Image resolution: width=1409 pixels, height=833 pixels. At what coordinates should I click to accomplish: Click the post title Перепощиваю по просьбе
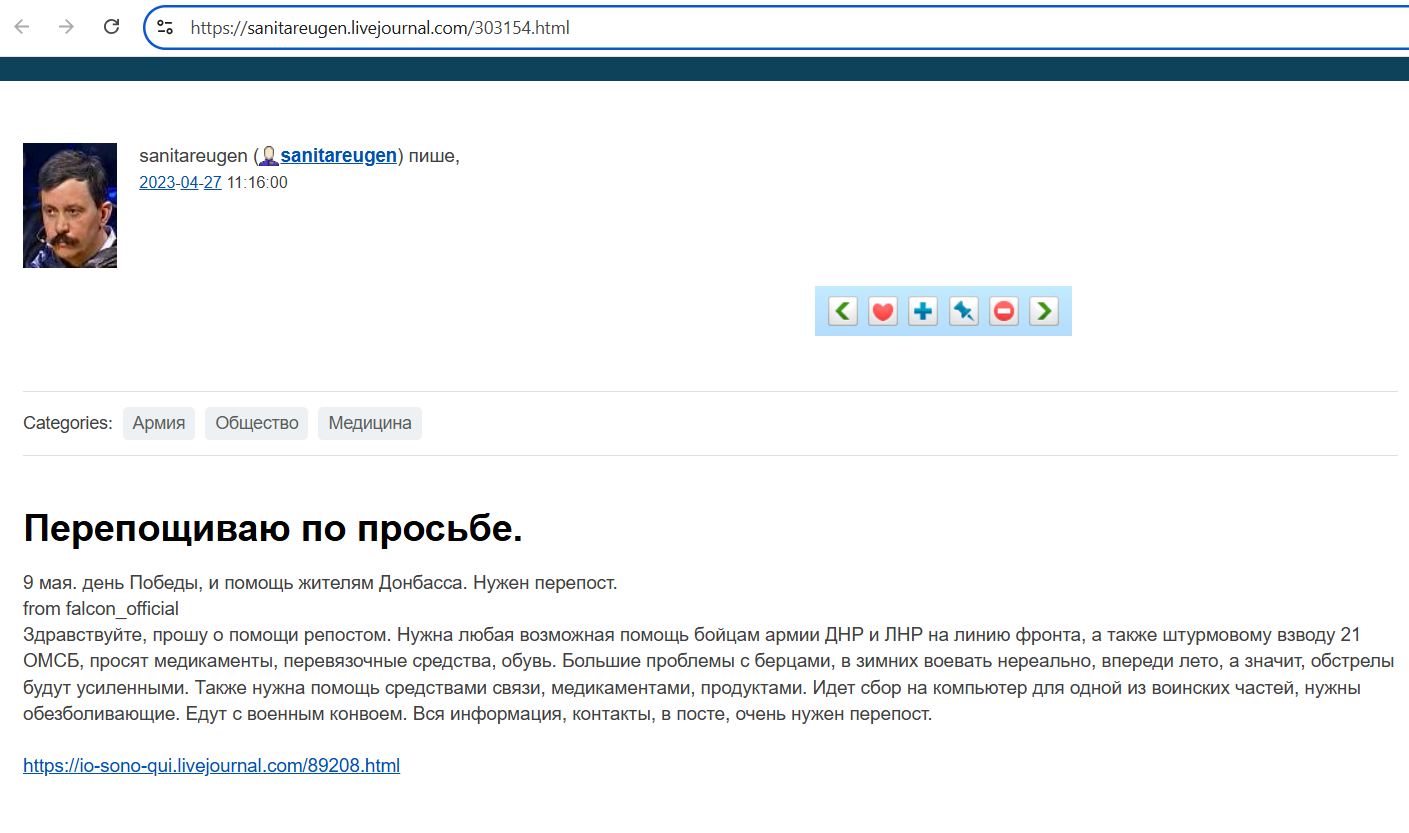[273, 529]
